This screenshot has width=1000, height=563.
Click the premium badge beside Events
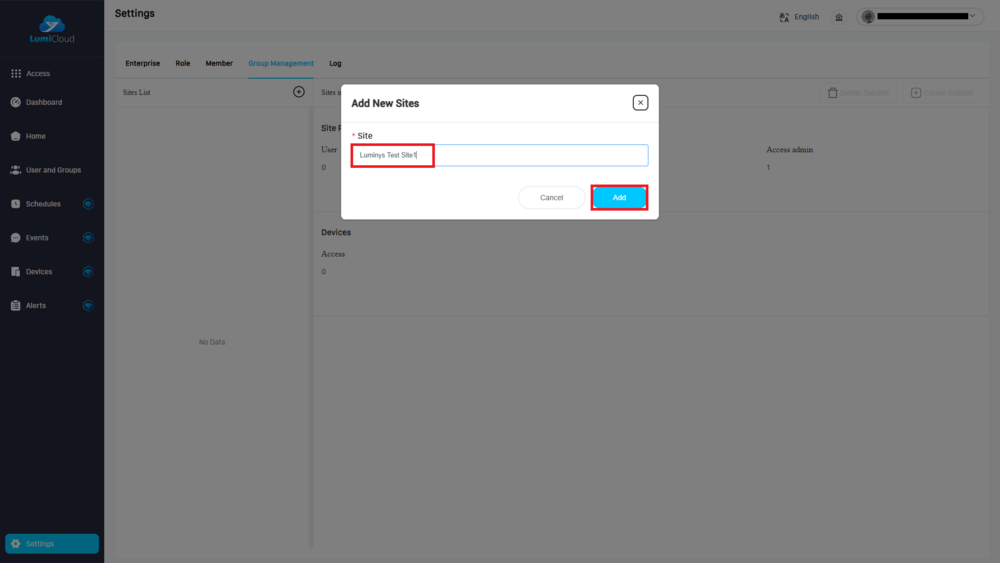[88, 238]
